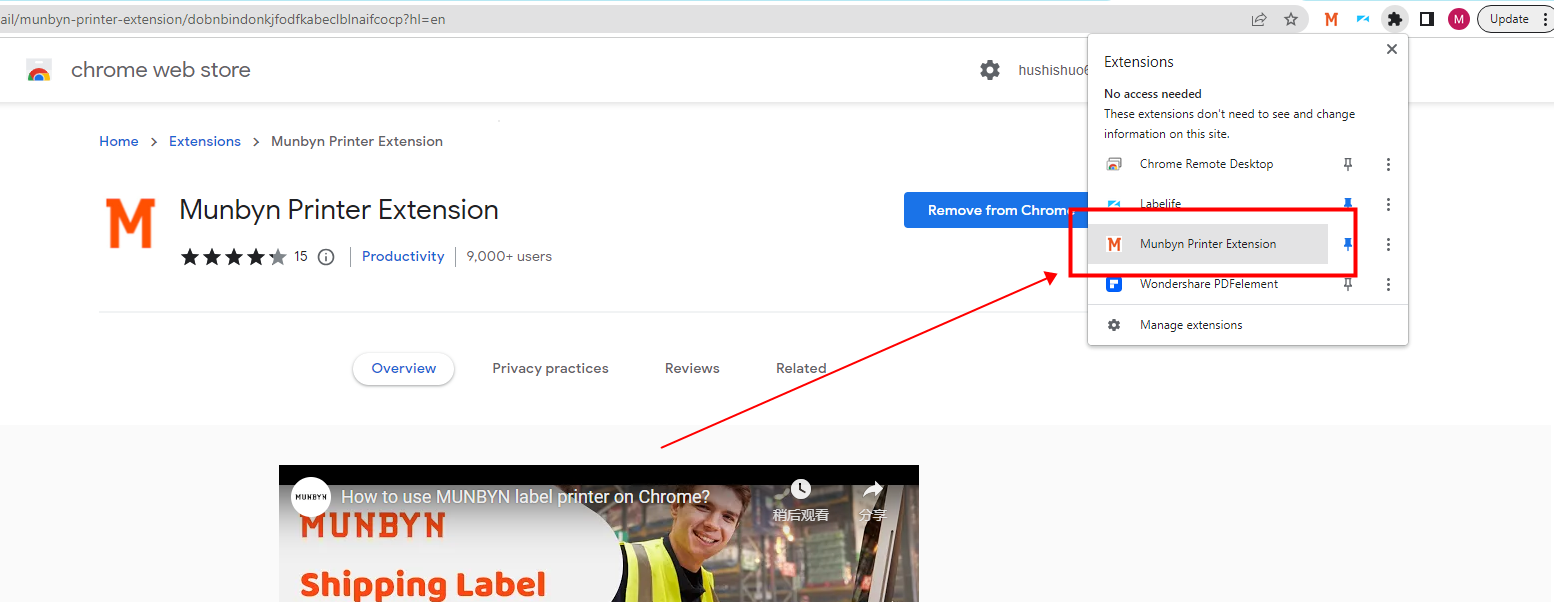Bookmark this page with the star icon

coord(1291,19)
